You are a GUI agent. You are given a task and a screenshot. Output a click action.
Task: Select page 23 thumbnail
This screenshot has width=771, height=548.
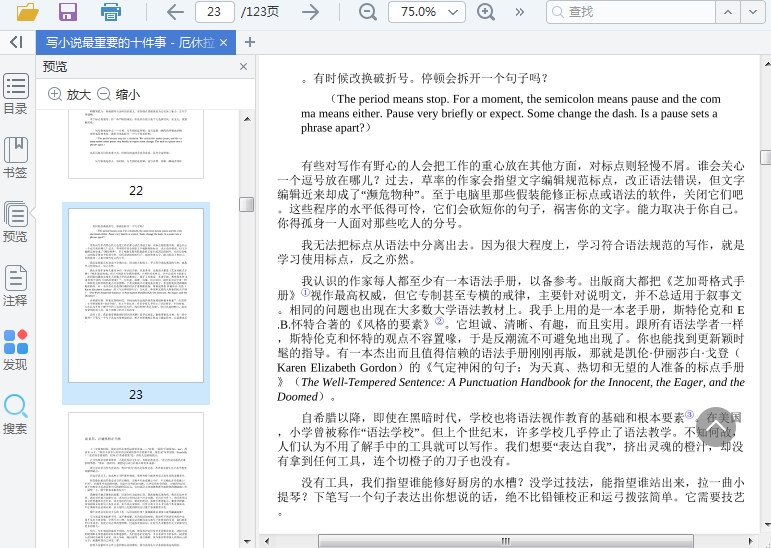click(x=136, y=295)
